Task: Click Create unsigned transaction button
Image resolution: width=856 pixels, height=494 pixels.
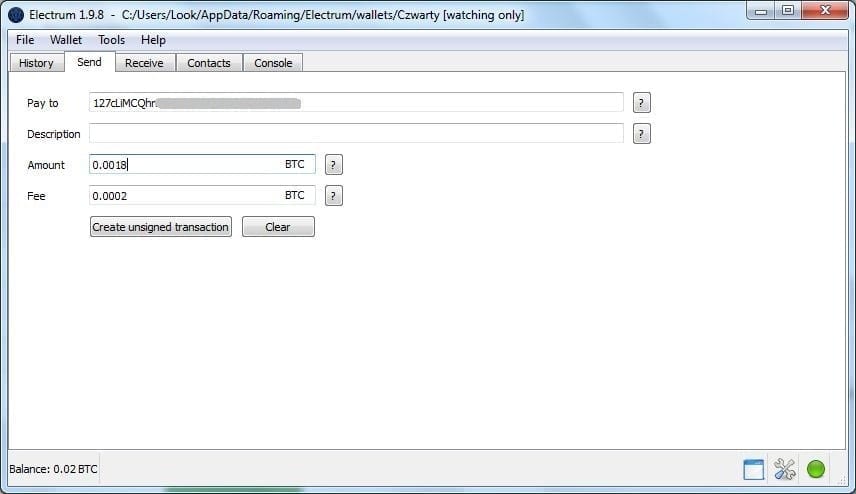Action: [160, 227]
